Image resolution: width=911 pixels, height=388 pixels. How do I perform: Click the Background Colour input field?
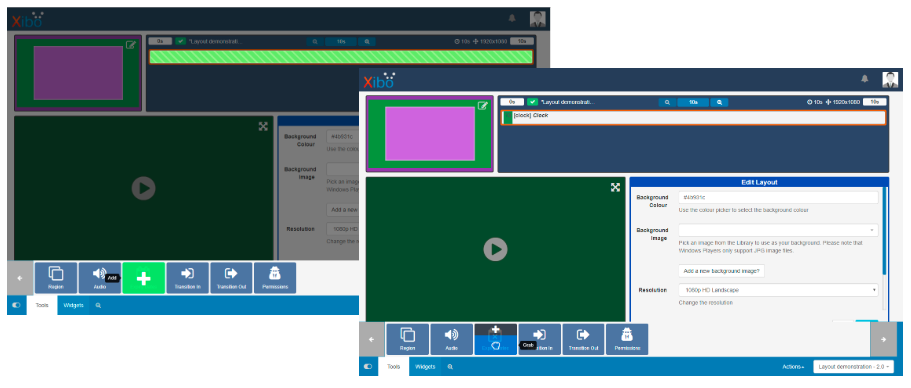click(778, 197)
